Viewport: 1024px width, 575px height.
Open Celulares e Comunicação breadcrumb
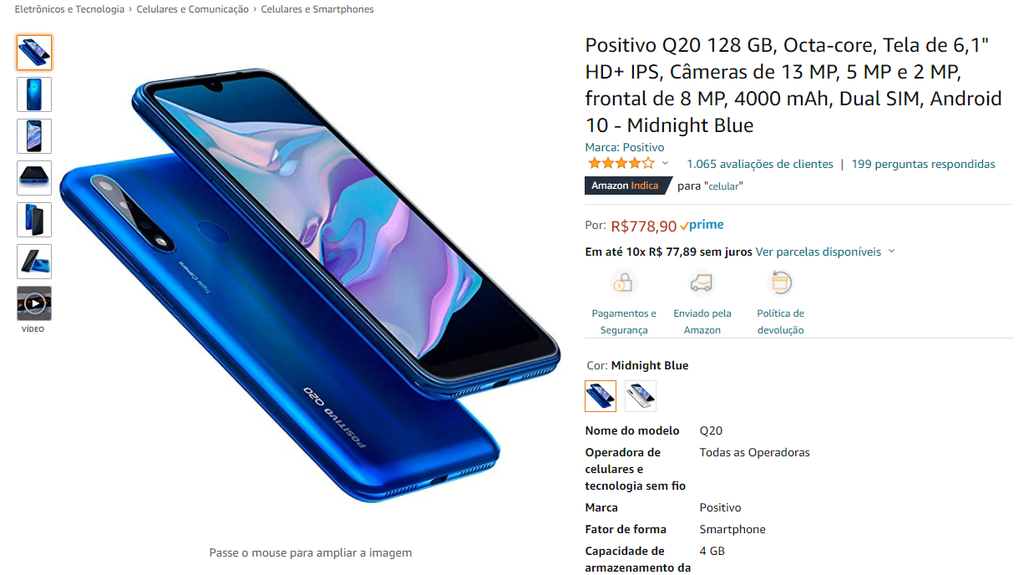coord(193,9)
